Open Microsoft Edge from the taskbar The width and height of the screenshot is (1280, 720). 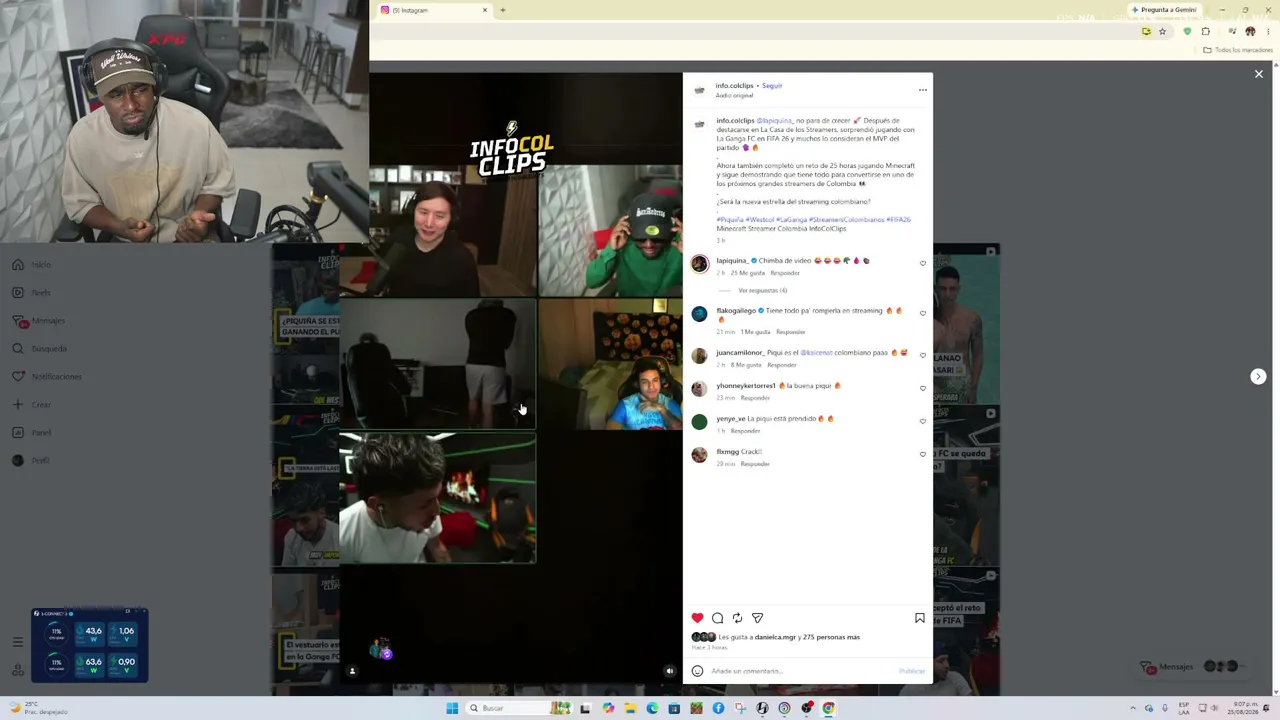pyautogui.click(x=652, y=708)
